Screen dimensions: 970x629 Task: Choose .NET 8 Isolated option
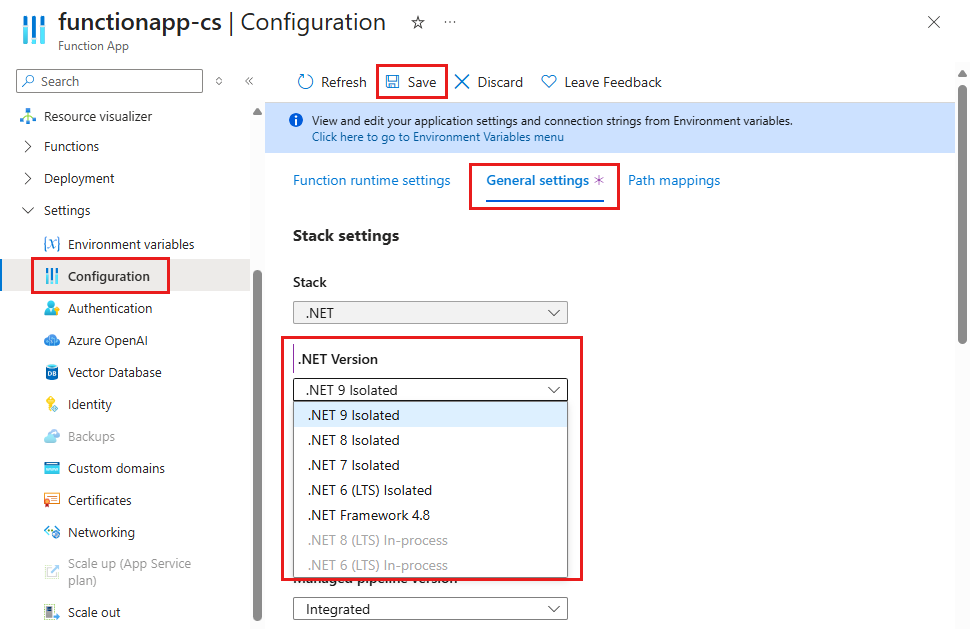430,440
